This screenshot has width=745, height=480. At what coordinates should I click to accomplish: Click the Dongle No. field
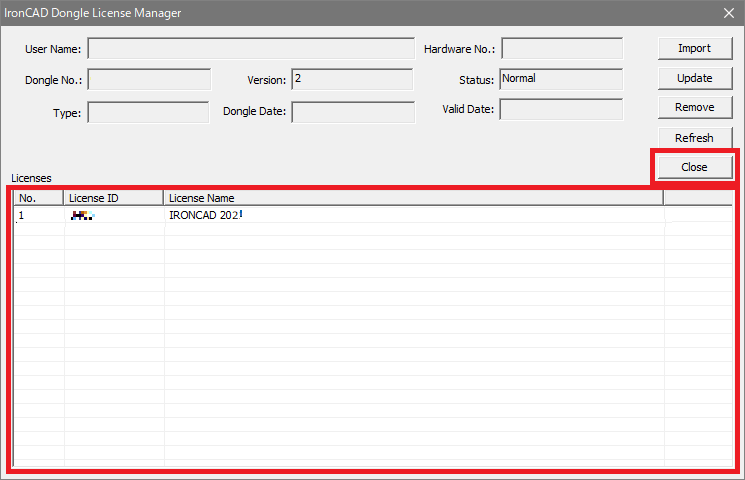(150, 80)
